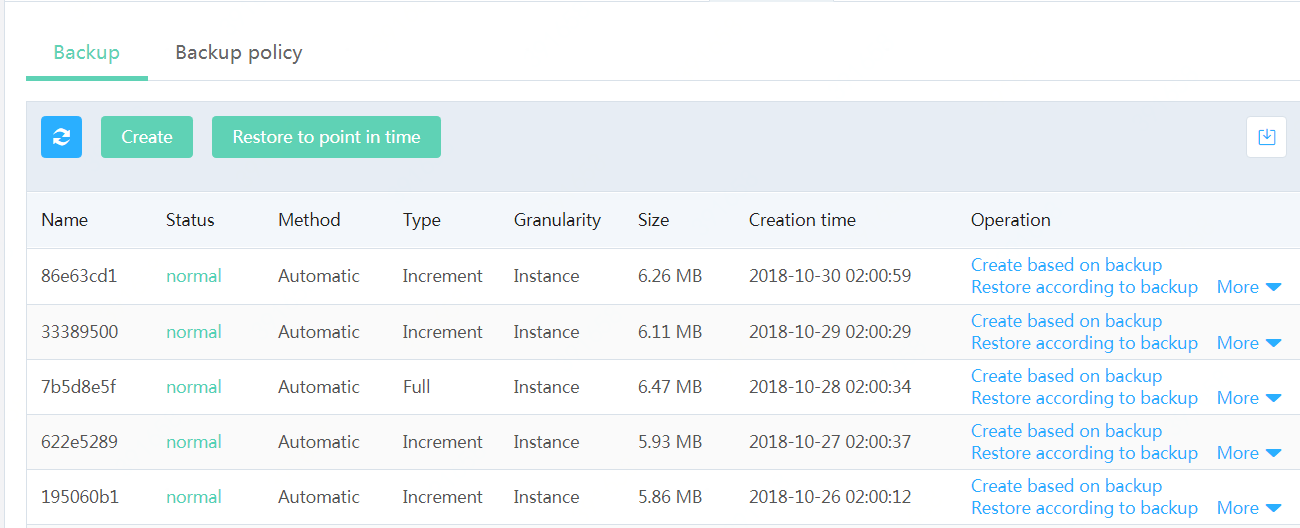Viewport: 1300px width, 528px height.
Task: Click Create based on backup for 622e5289
Action: click(x=1066, y=431)
